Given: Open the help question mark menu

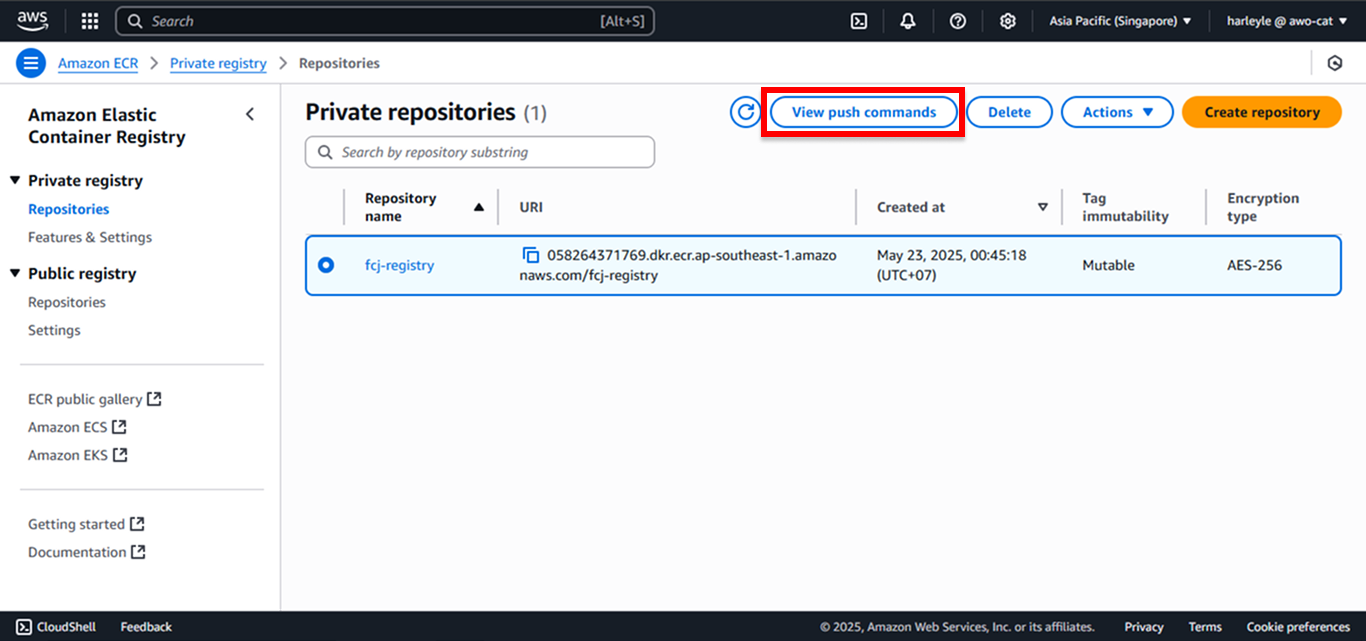Looking at the screenshot, I should click(x=958, y=21).
